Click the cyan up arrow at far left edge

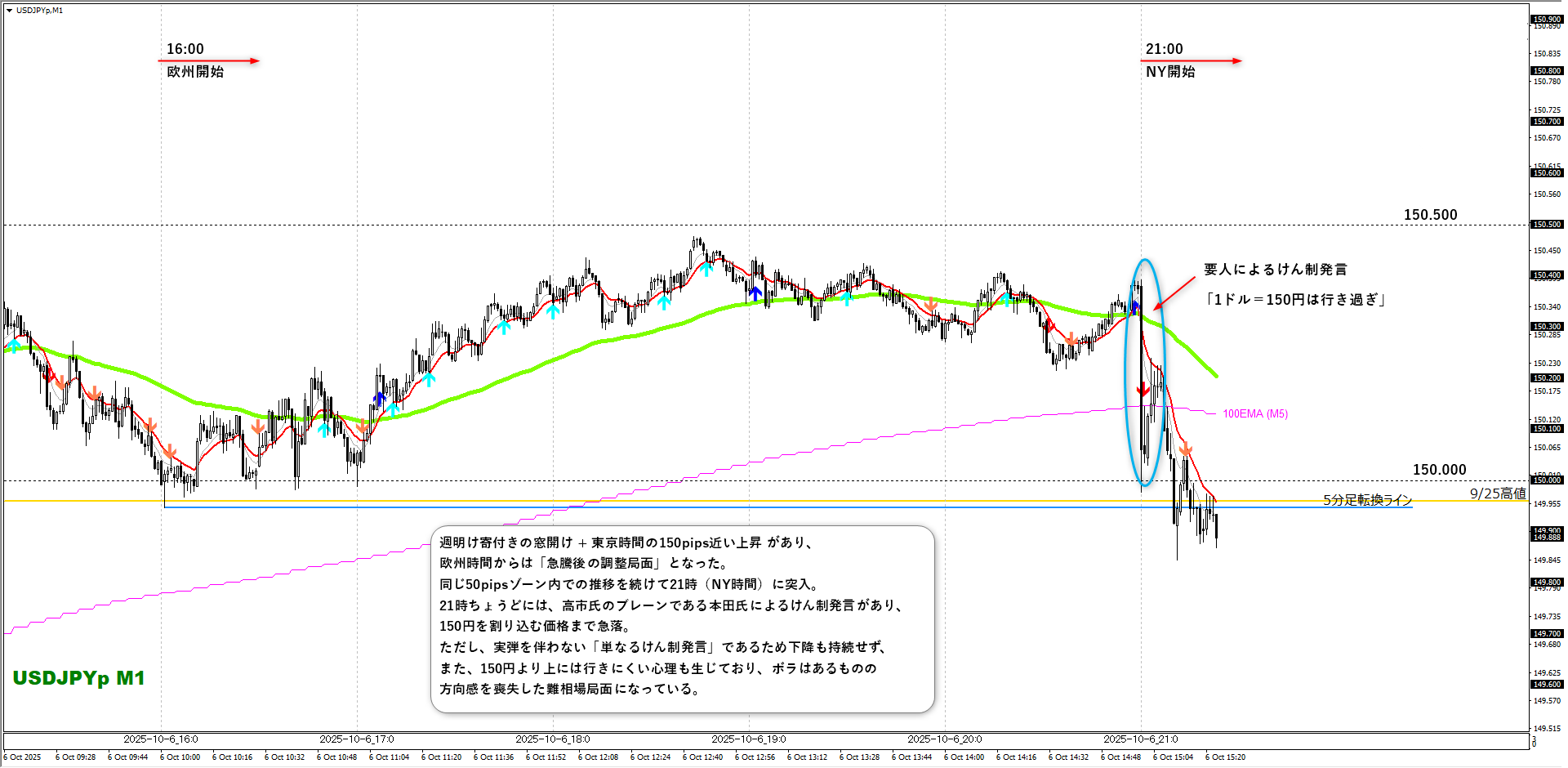13,346
